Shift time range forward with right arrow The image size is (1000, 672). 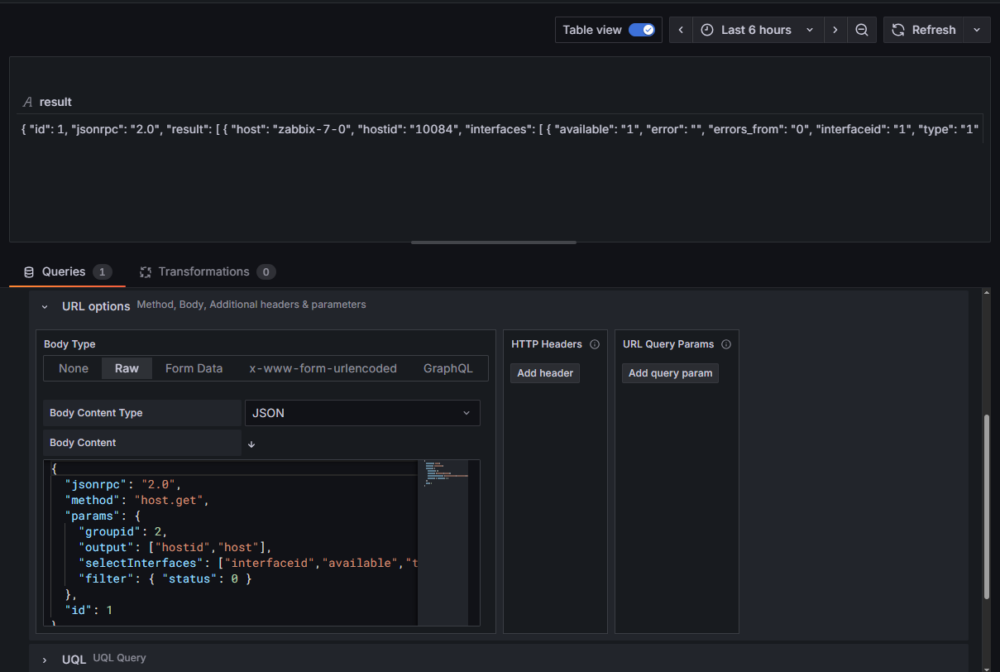835,30
